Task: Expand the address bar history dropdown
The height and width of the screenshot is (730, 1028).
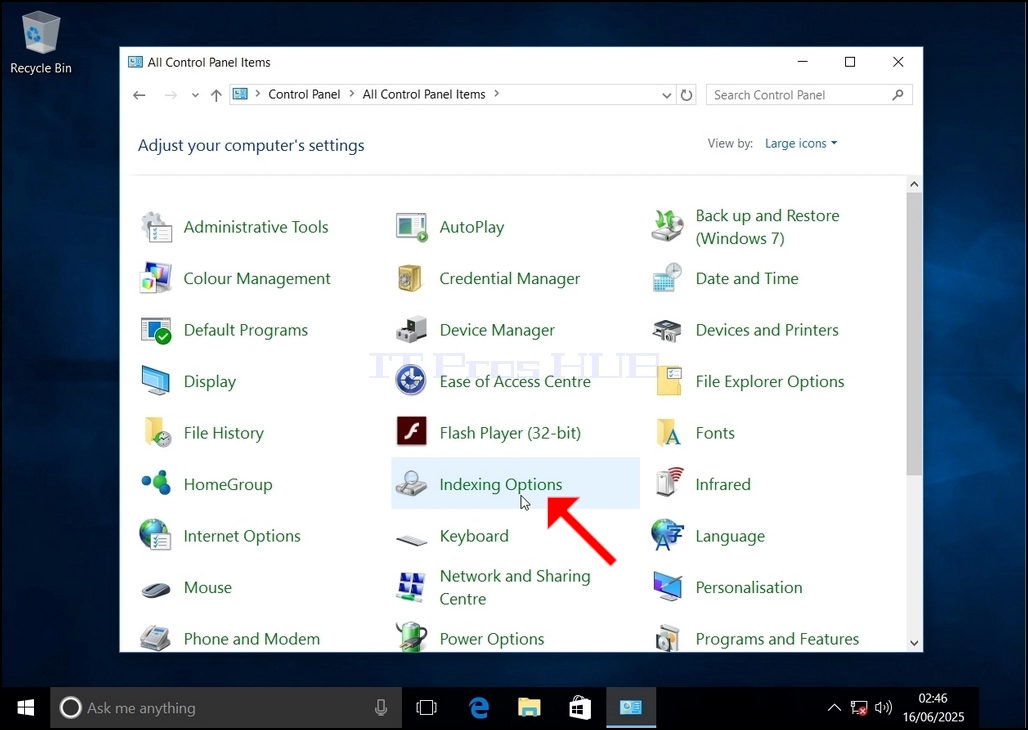Action: pyautogui.click(x=667, y=95)
